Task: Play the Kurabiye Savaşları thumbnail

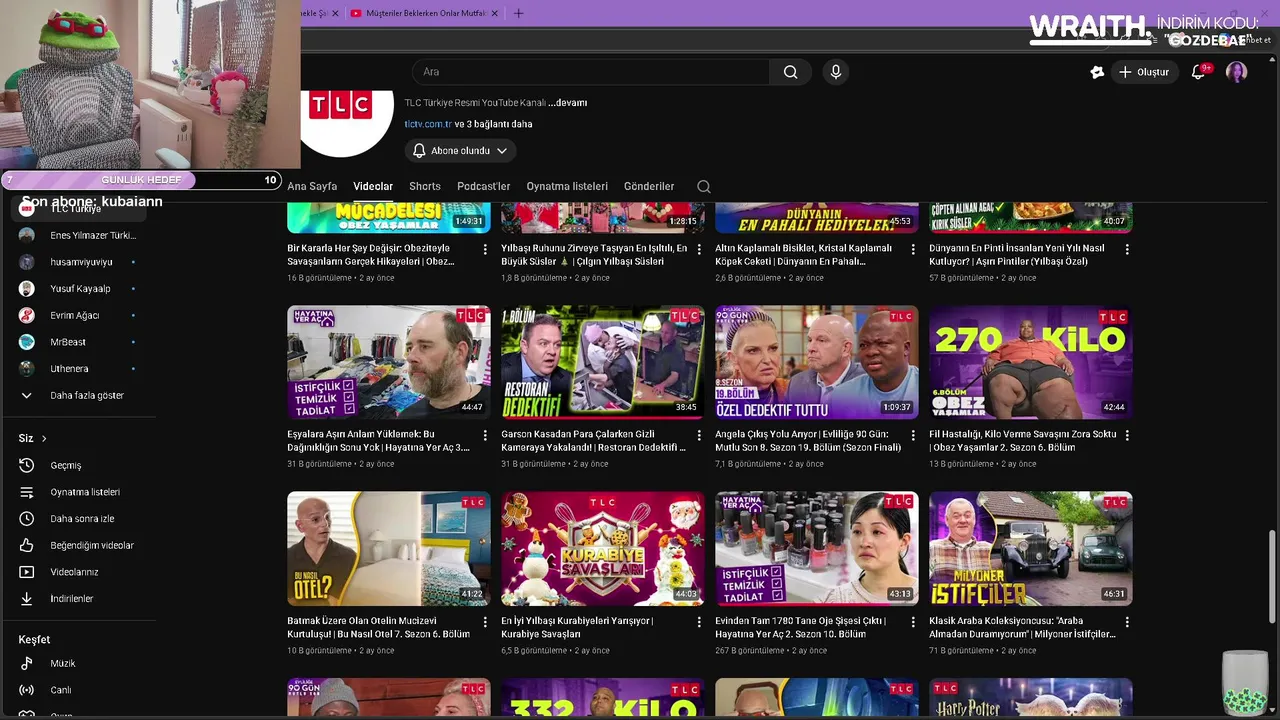Action: click(x=603, y=548)
